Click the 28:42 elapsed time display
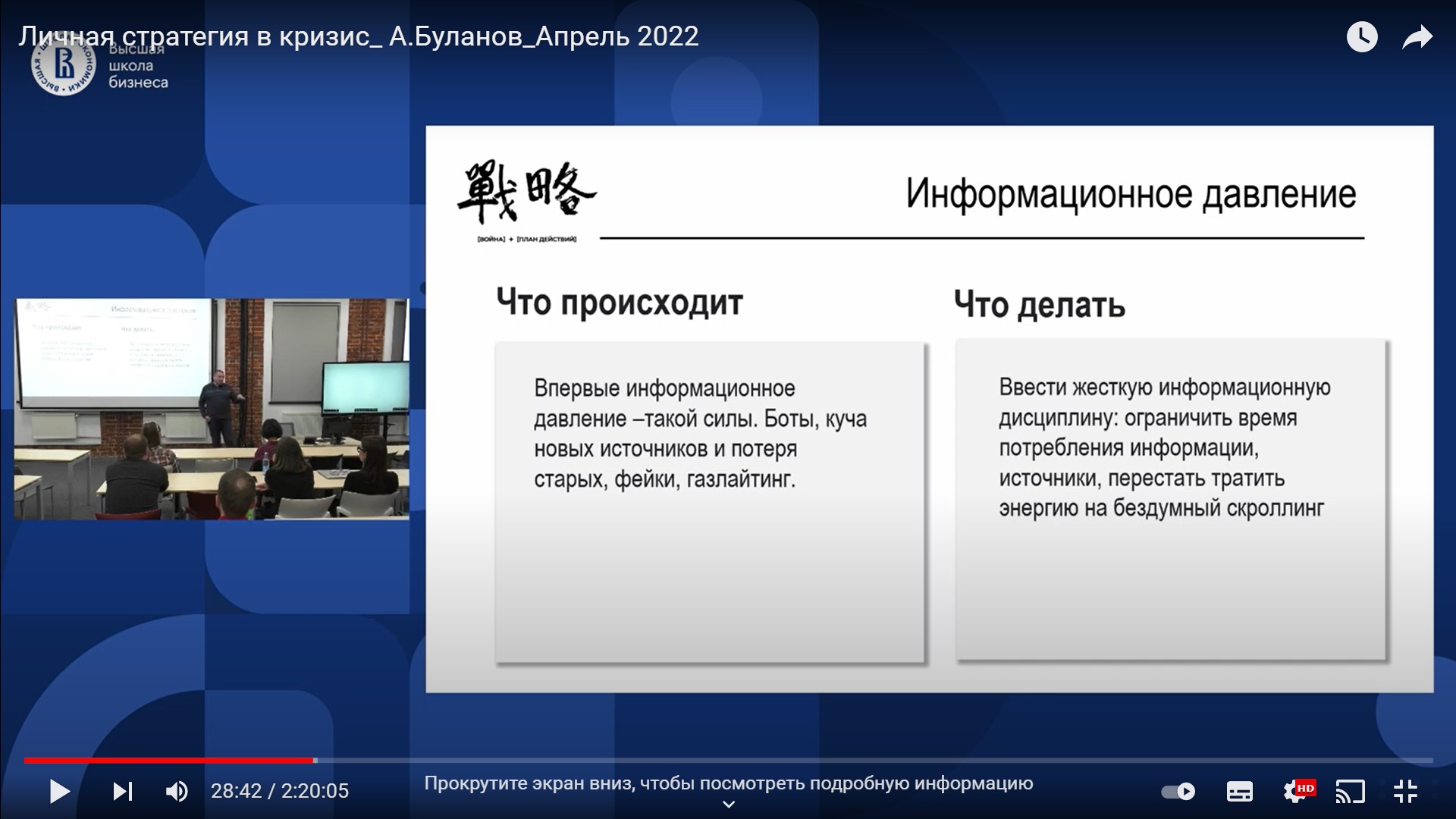This screenshot has height=819, width=1456. 236,791
